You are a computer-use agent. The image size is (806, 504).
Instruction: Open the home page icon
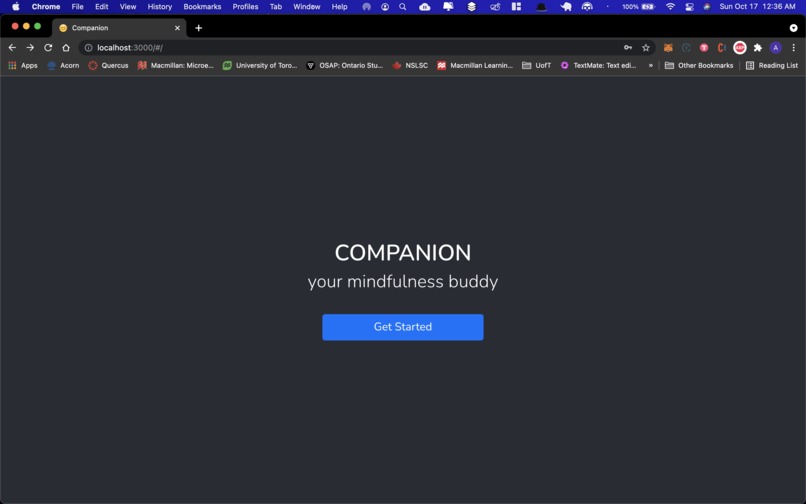[x=66, y=48]
